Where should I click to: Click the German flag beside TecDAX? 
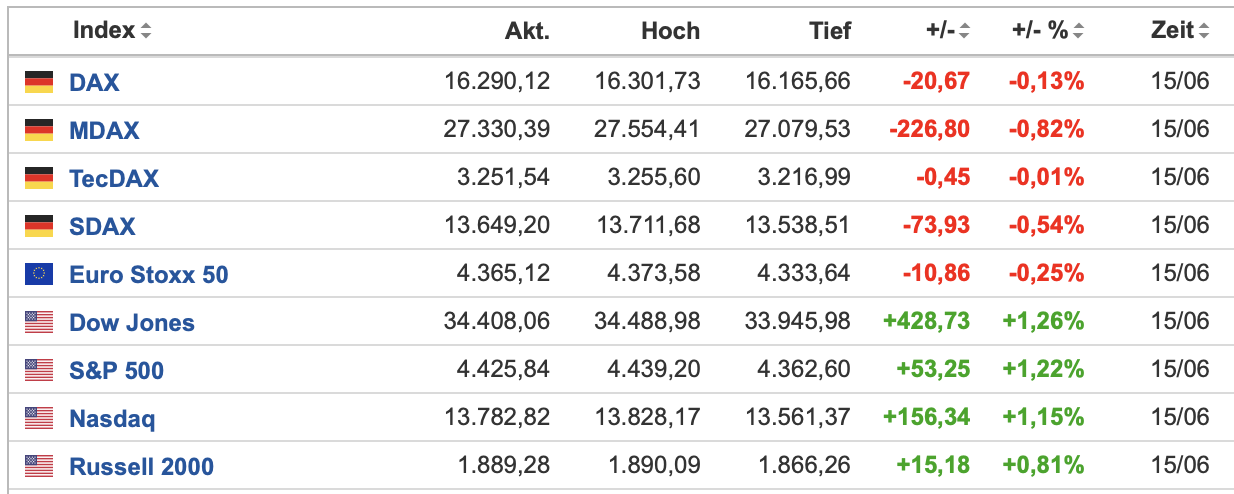(x=39, y=178)
